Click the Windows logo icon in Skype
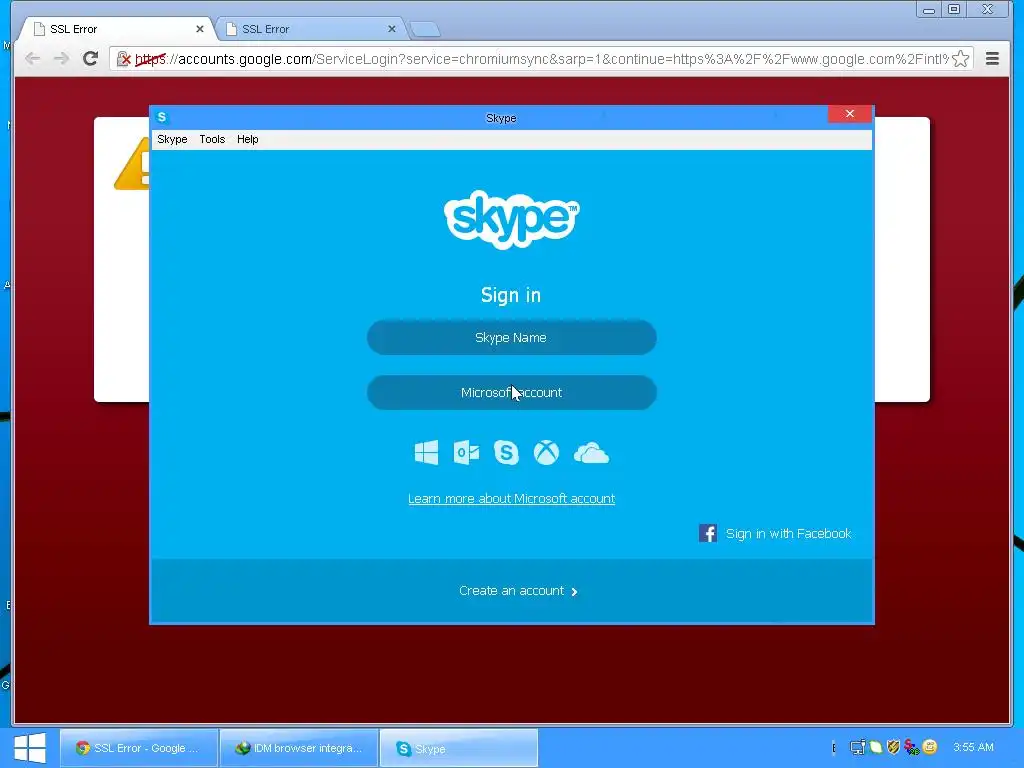 [x=426, y=453]
